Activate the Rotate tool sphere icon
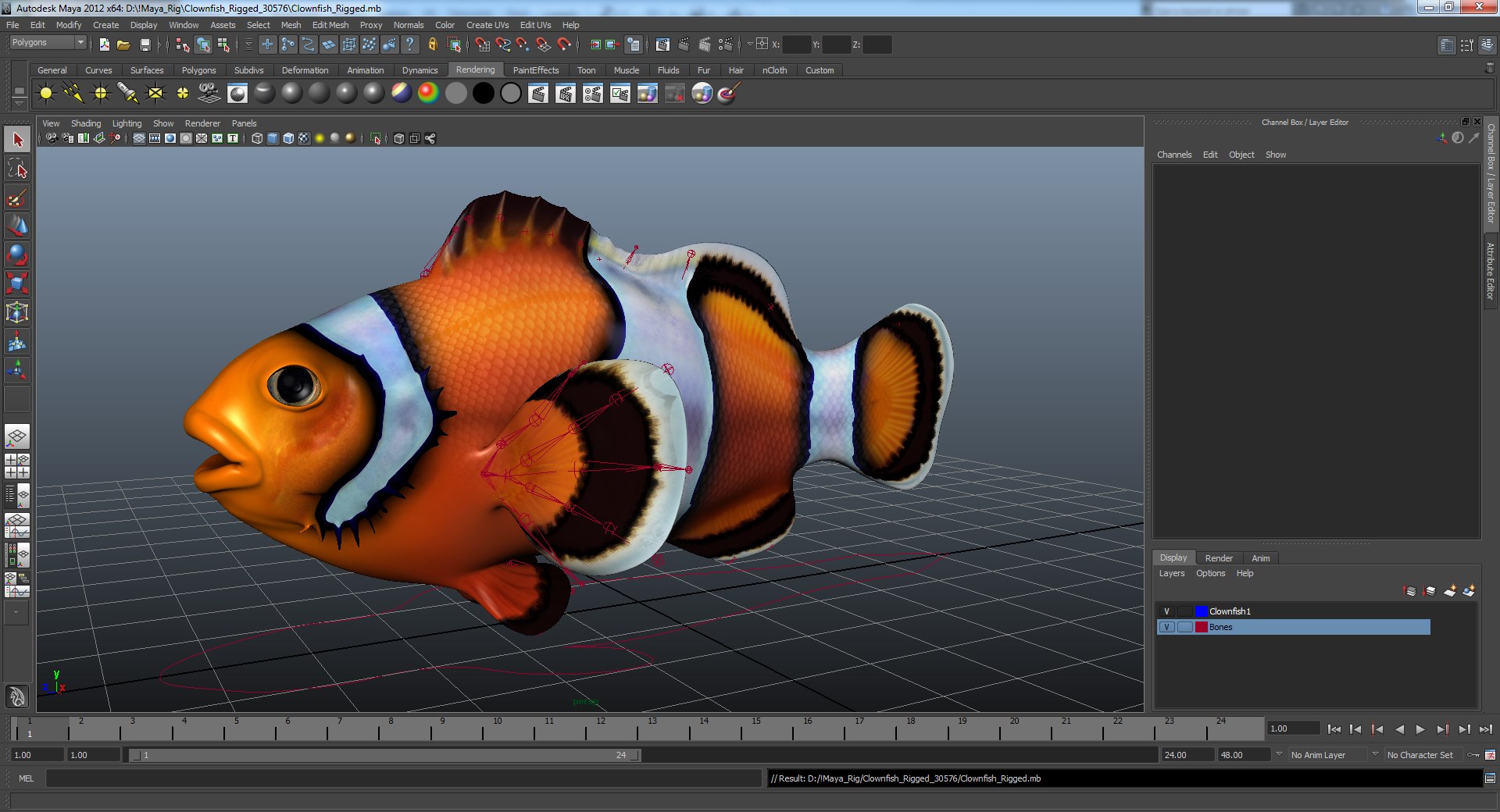Image resolution: width=1500 pixels, height=812 pixels. click(17, 255)
